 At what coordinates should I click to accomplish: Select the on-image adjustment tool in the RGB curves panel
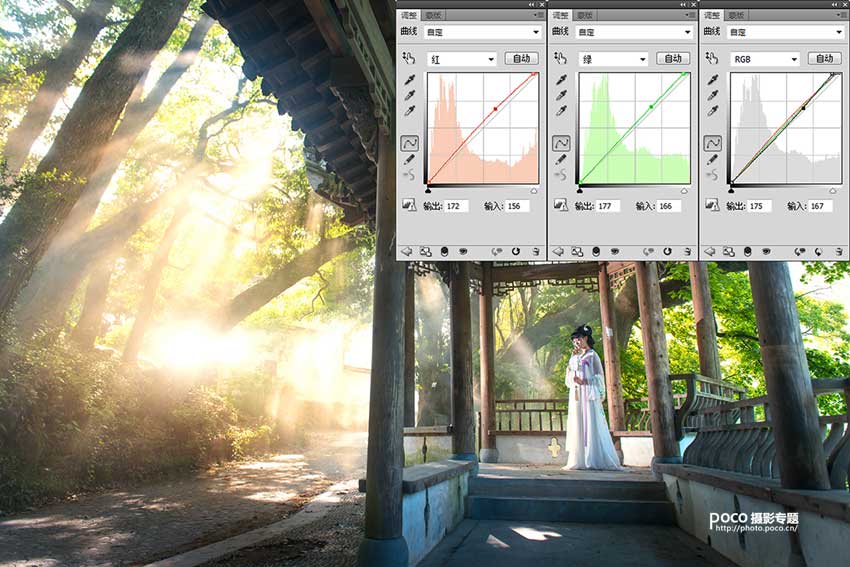click(712, 58)
